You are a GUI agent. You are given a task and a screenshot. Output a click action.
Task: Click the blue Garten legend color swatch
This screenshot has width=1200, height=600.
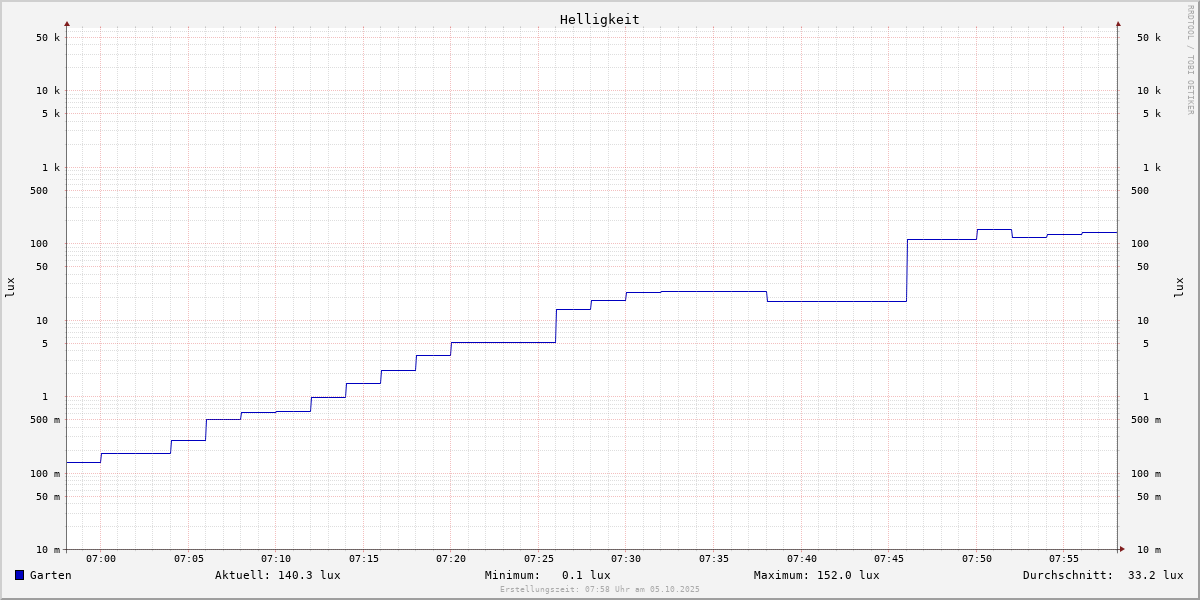[x=19, y=575]
